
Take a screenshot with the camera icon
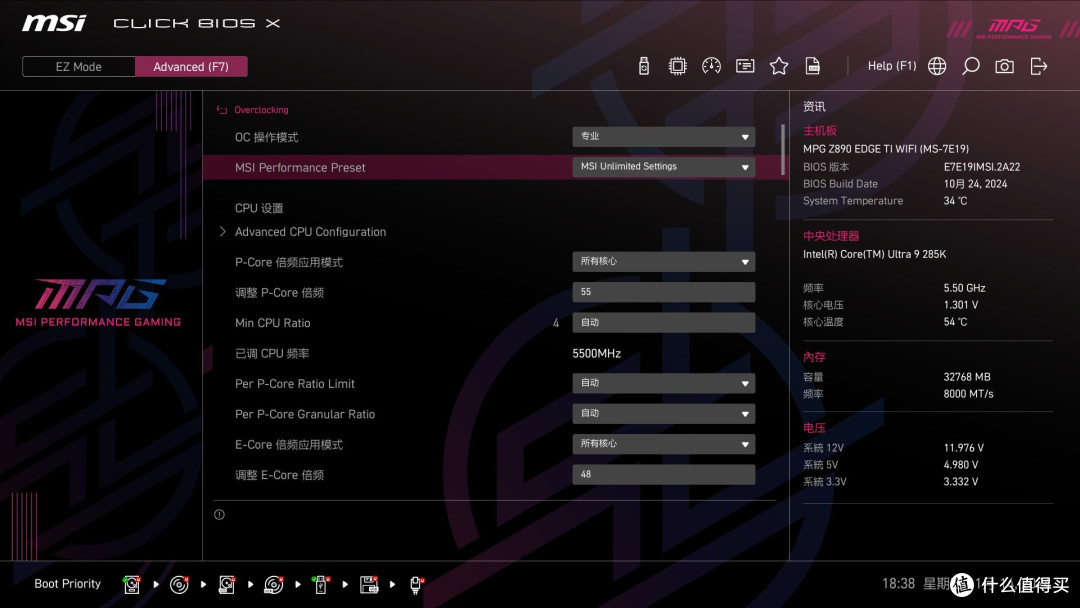1004,66
